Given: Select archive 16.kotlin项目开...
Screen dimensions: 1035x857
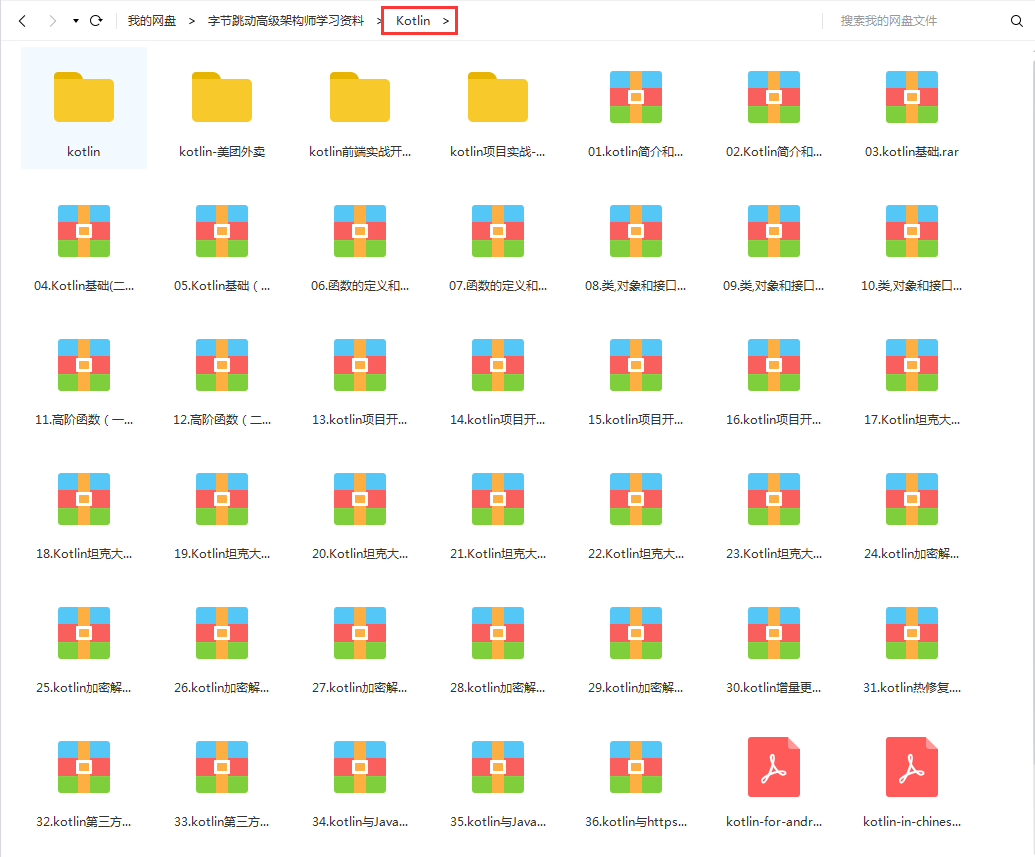Looking at the screenshot, I should click(x=774, y=376).
